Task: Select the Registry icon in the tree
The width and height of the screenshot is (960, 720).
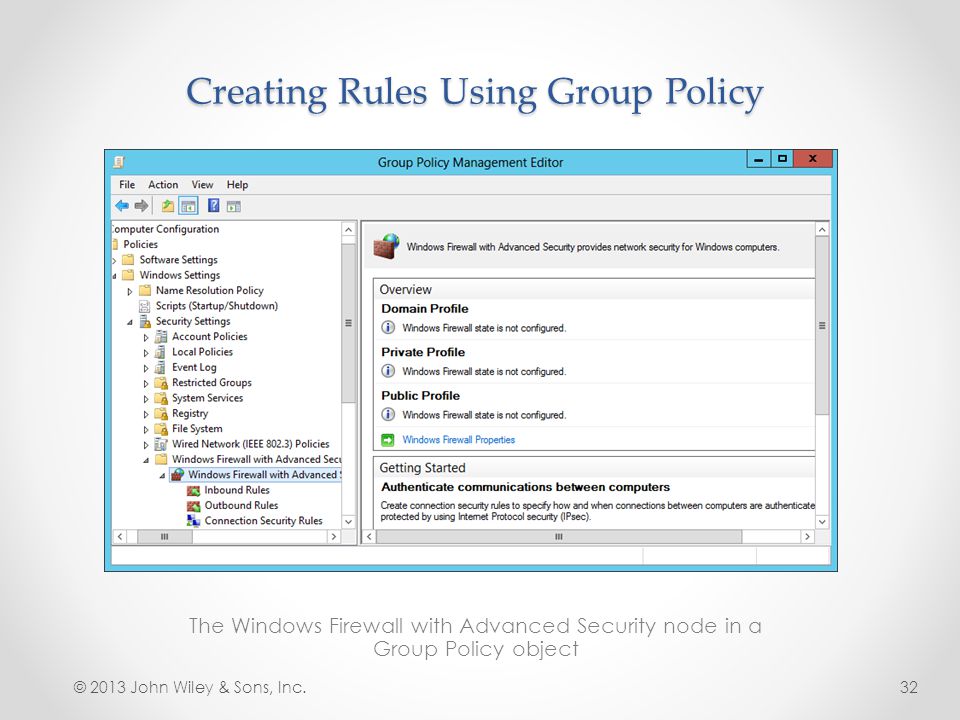Action: (161, 413)
